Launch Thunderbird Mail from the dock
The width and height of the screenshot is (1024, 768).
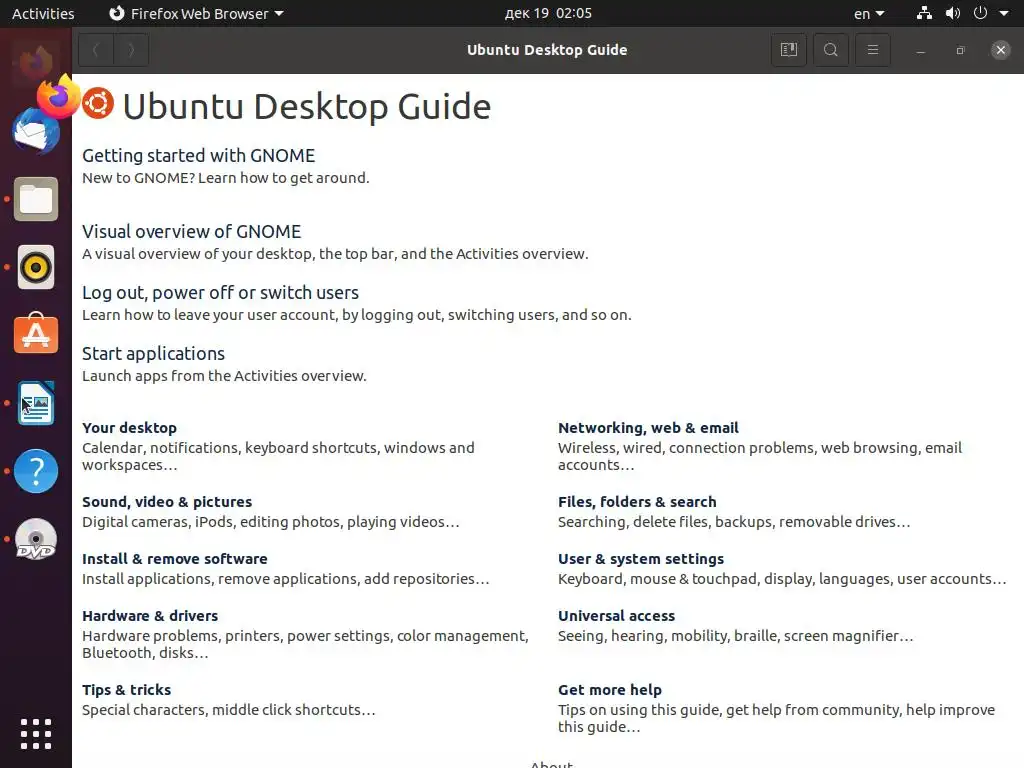(35, 133)
